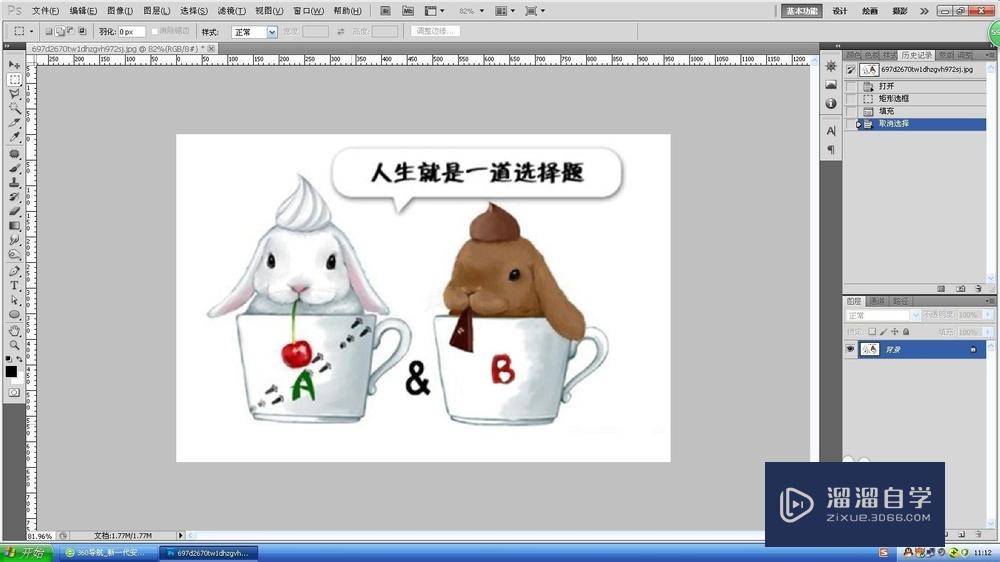Select the Zoom tool in the toolbox
The image size is (1000, 562).
[14, 345]
